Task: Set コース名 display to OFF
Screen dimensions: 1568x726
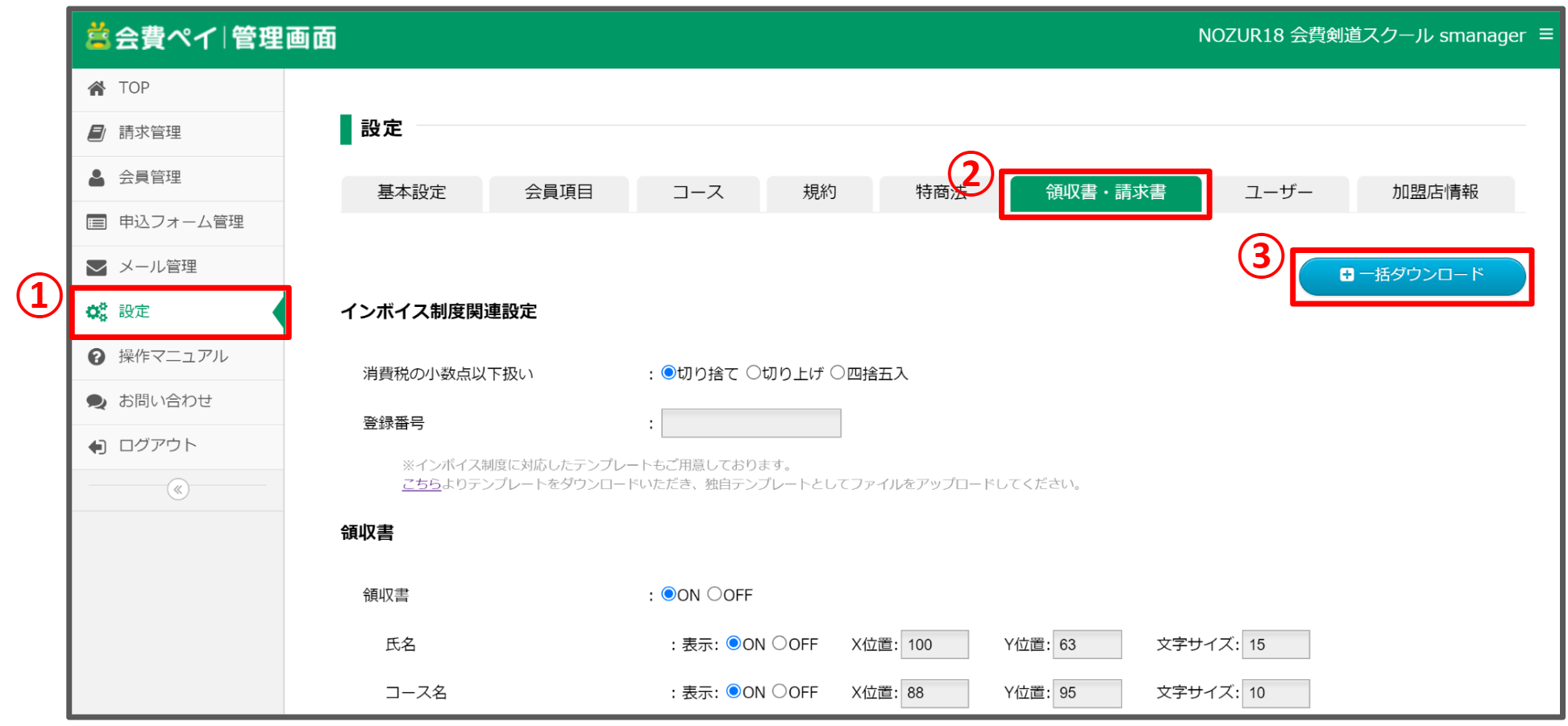Action: [780, 691]
